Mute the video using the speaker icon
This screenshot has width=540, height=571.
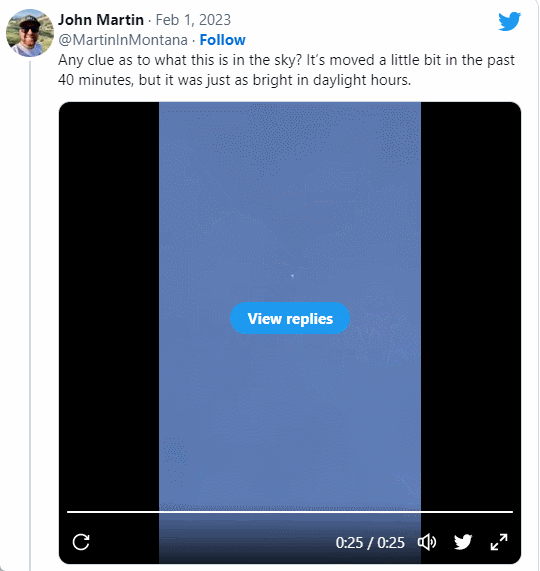(427, 542)
